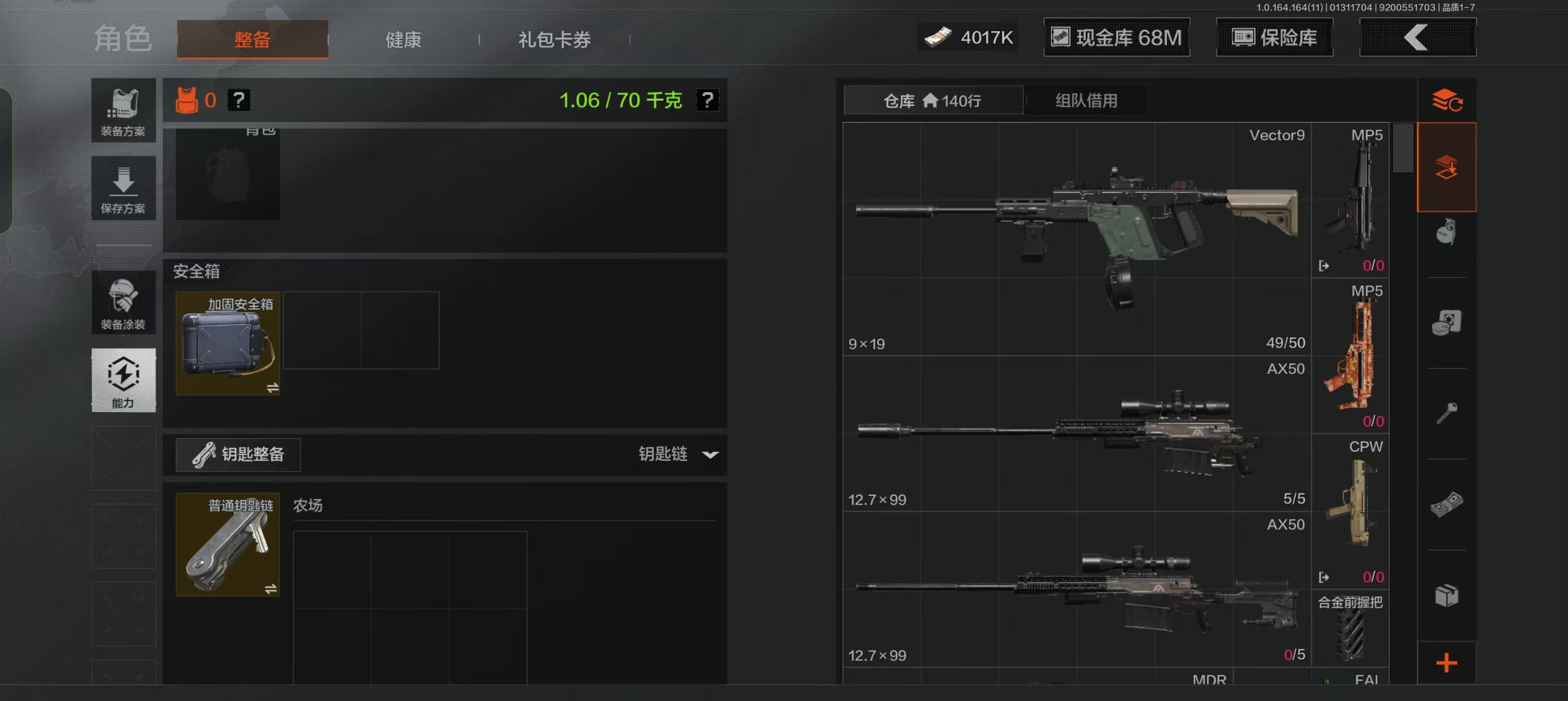Click the orange plus add icon
The width and height of the screenshot is (1568, 701).
tap(1446, 663)
